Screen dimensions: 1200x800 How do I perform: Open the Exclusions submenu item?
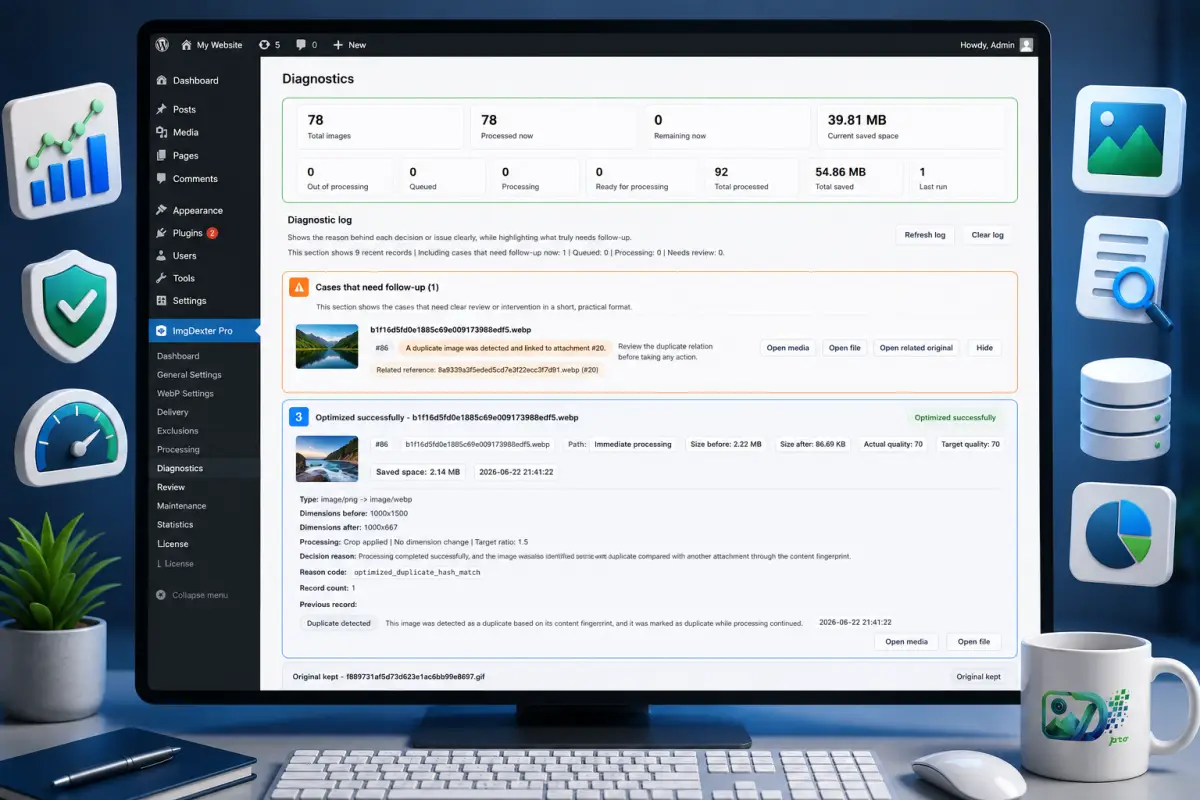pos(177,431)
